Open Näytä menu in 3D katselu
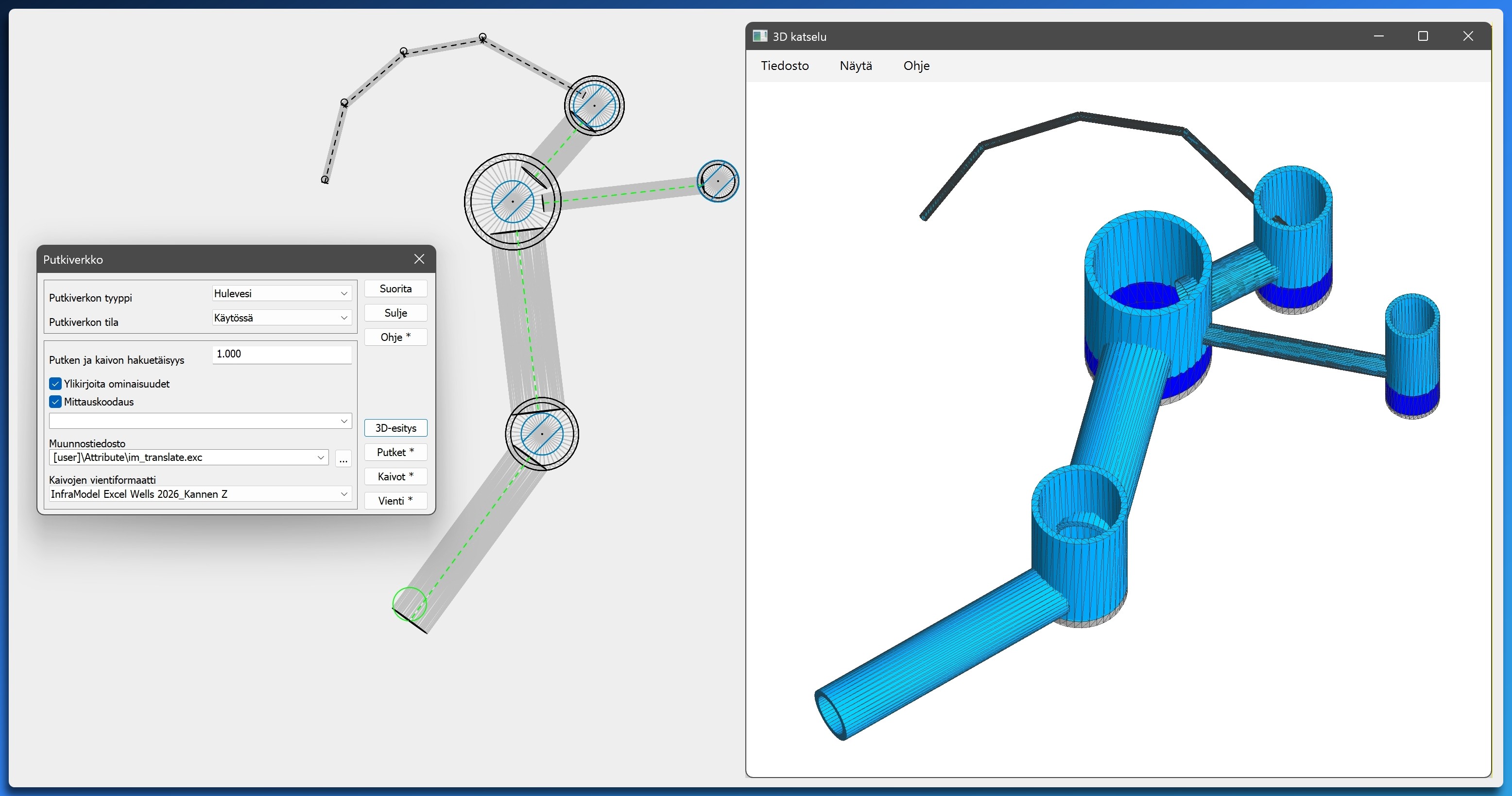The width and height of the screenshot is (1512, 796). coord(856,66)
